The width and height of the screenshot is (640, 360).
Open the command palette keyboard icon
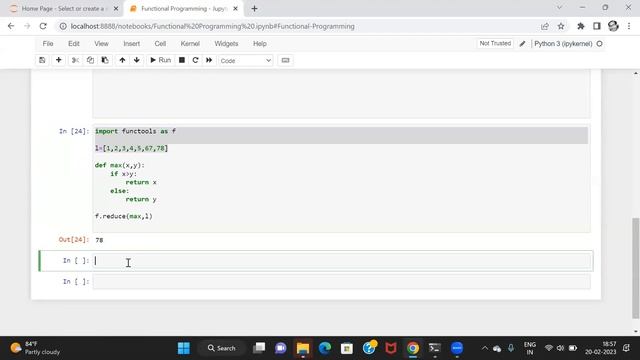[285, 60]
